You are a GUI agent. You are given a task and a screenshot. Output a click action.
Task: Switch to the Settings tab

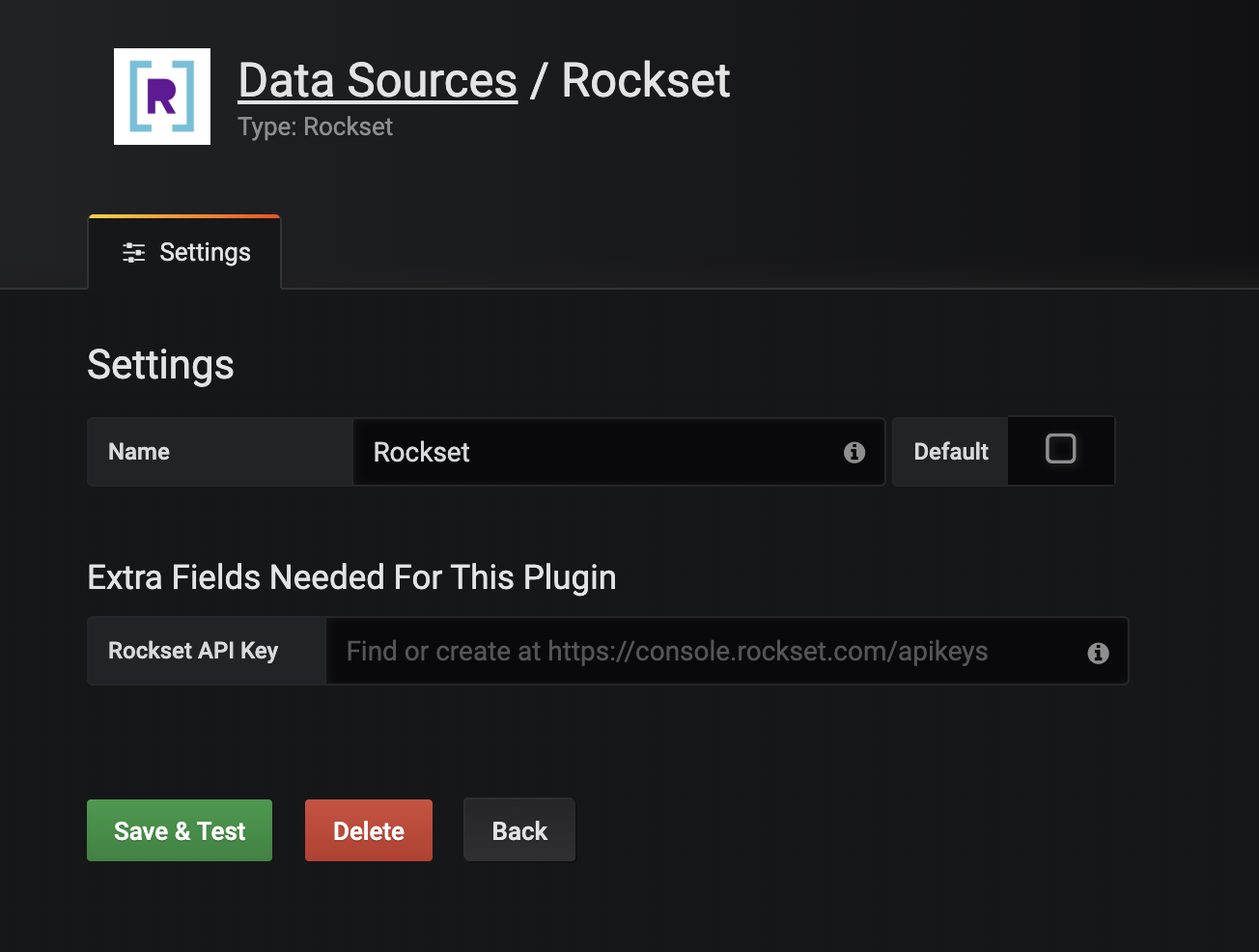[x=184, y=253]
